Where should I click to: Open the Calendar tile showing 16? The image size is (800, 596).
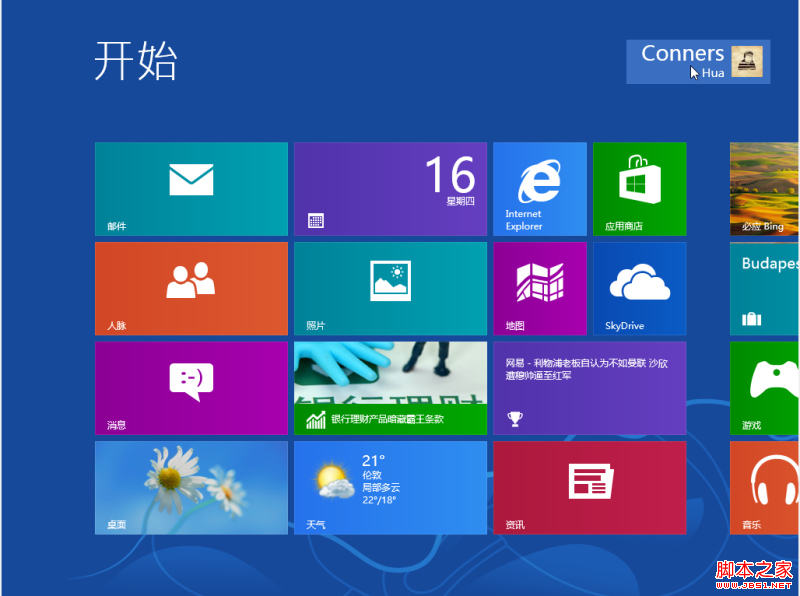coord(390,189)
